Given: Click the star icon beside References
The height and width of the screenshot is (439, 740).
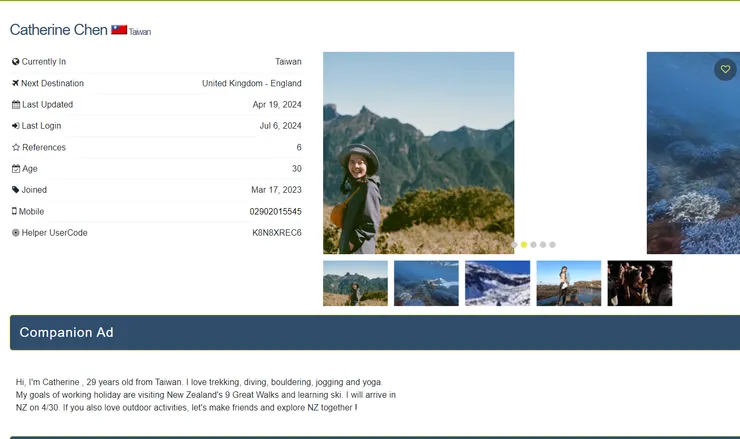Looking at the screenshot, I should coord(16,147).
